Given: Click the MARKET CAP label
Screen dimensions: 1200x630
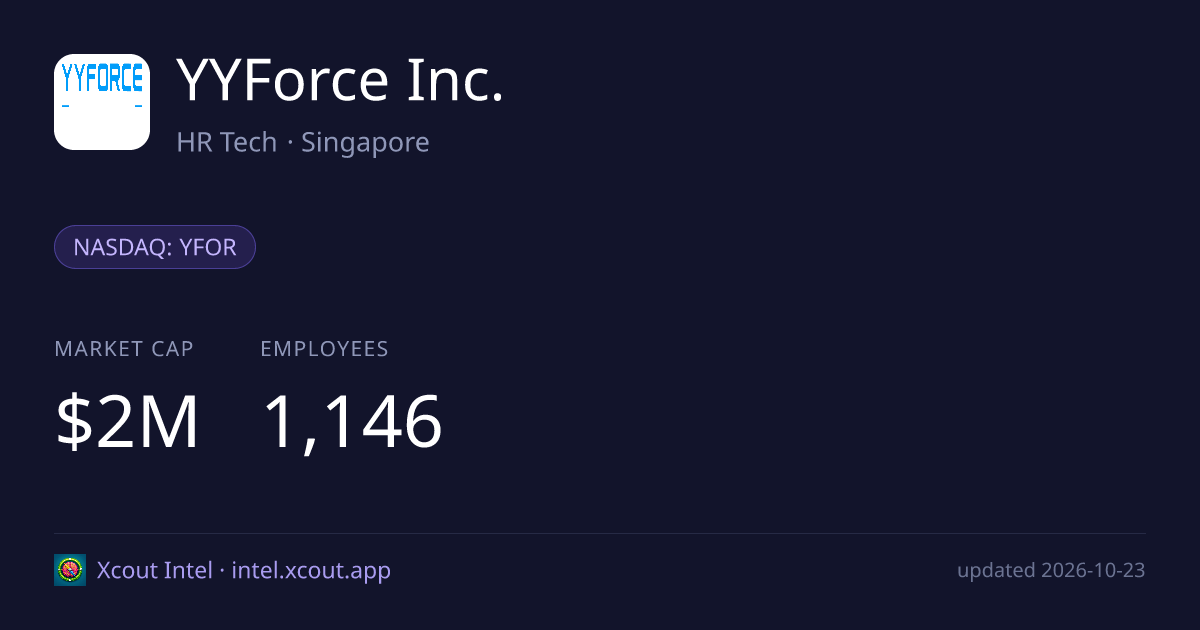Looking at the screenshot, I should point(124,349).
